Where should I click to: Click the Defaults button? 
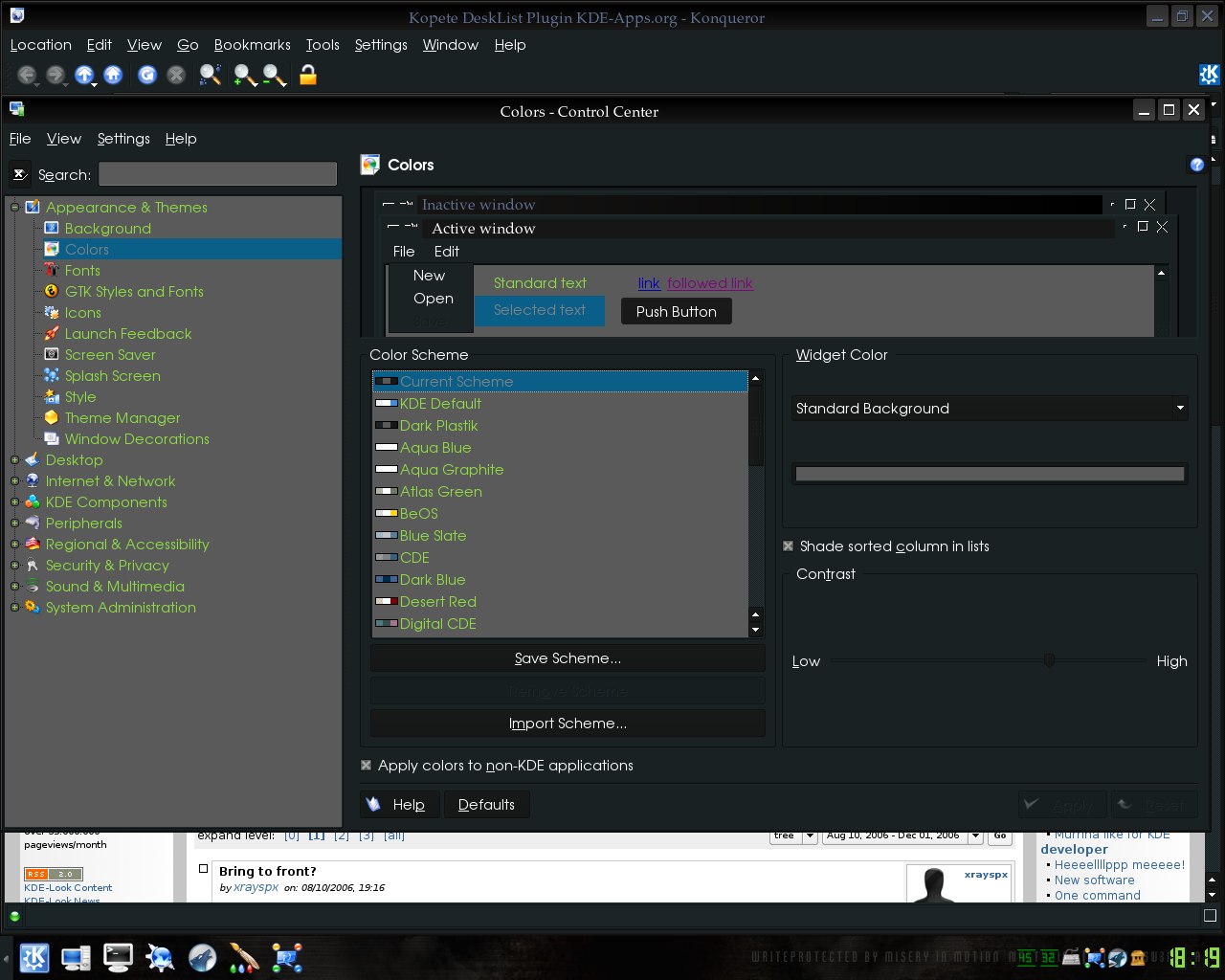pyautogui.click(x=486, y=805)
